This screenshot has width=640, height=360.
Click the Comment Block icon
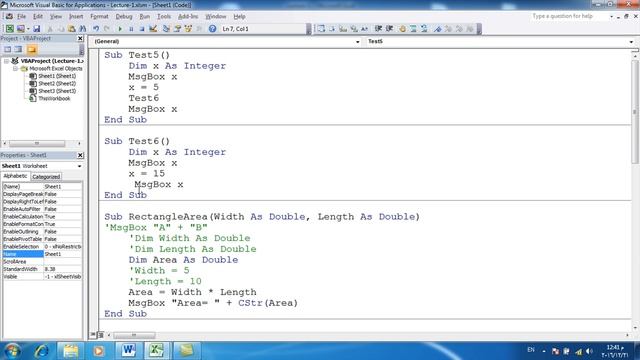[x=413, y=29]
